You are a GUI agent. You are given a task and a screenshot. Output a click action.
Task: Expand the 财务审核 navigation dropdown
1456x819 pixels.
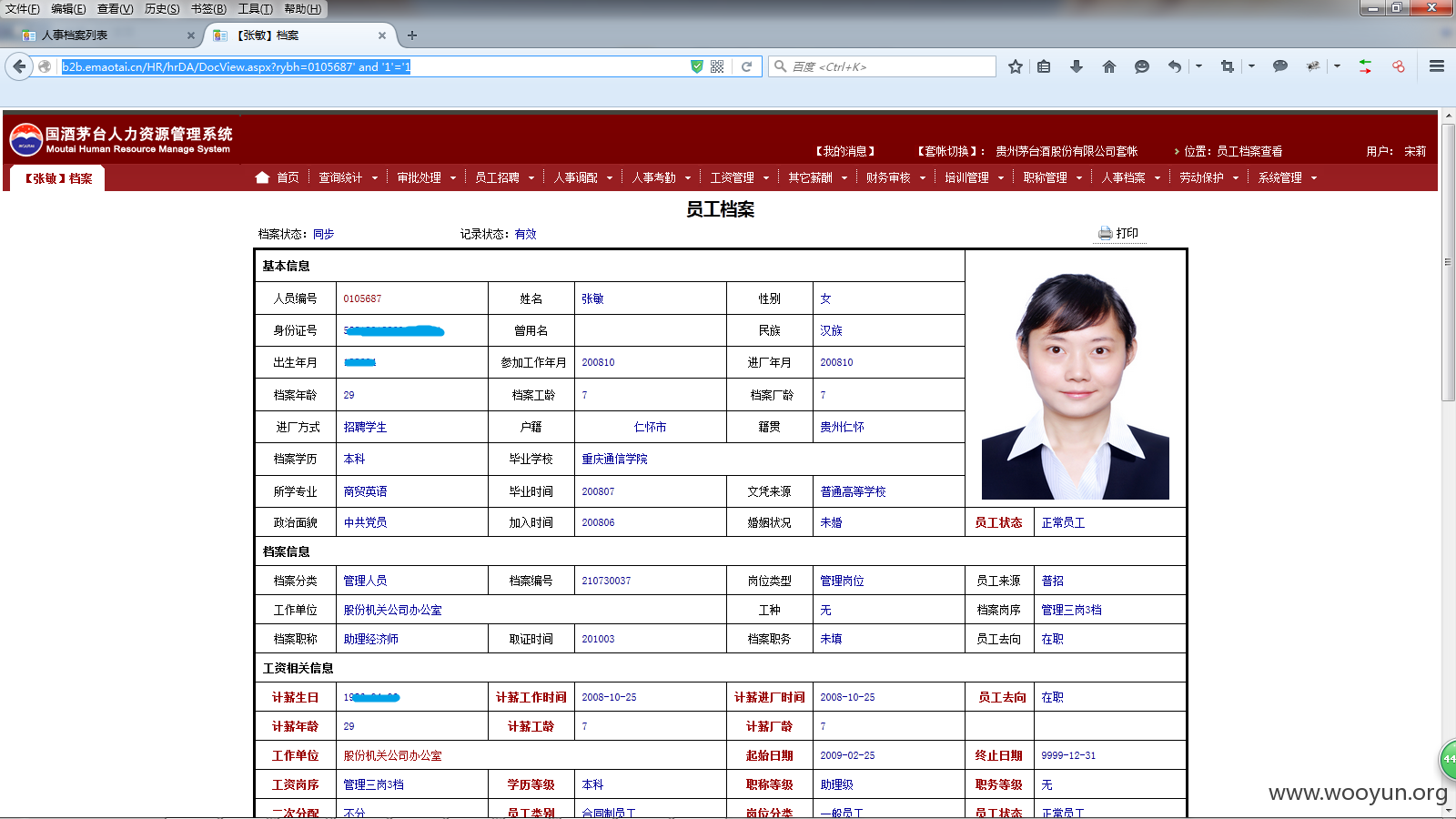pyautogui.click(x=923, y=178)
